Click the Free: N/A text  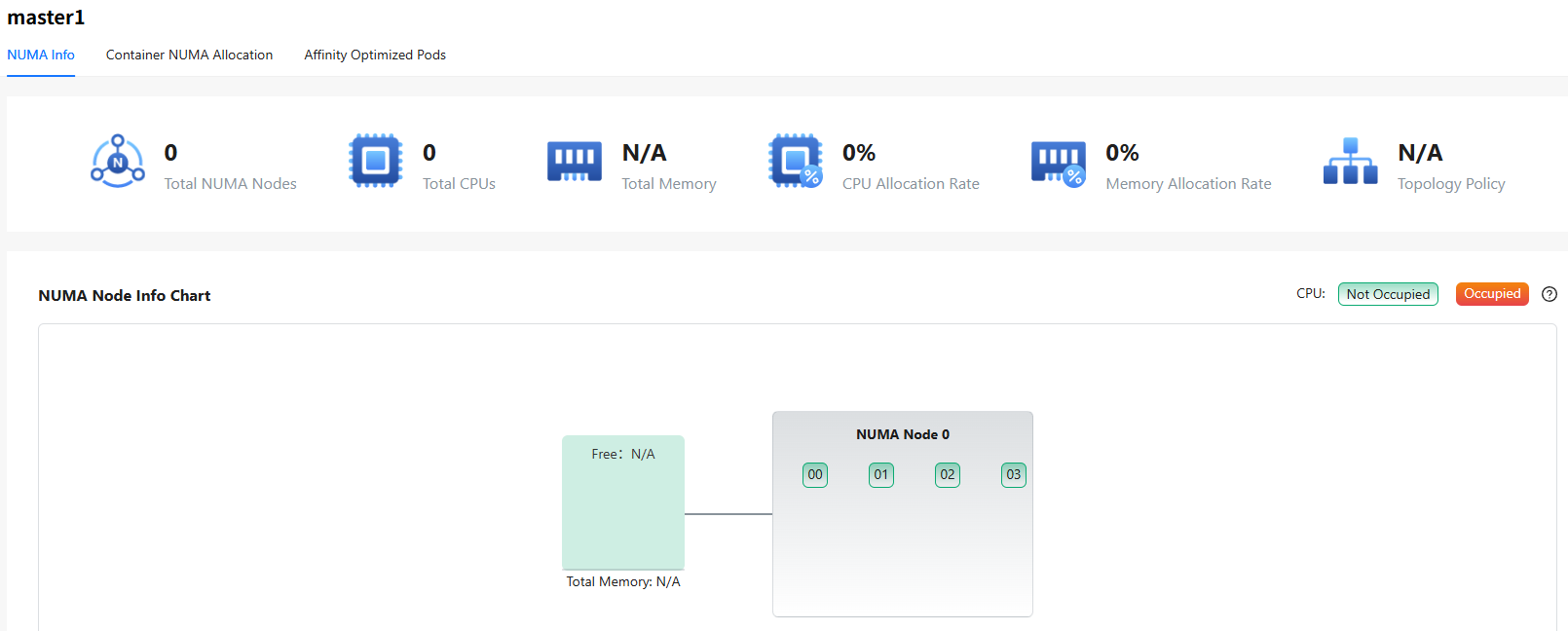pyautogui.click(x=623, y=454)
